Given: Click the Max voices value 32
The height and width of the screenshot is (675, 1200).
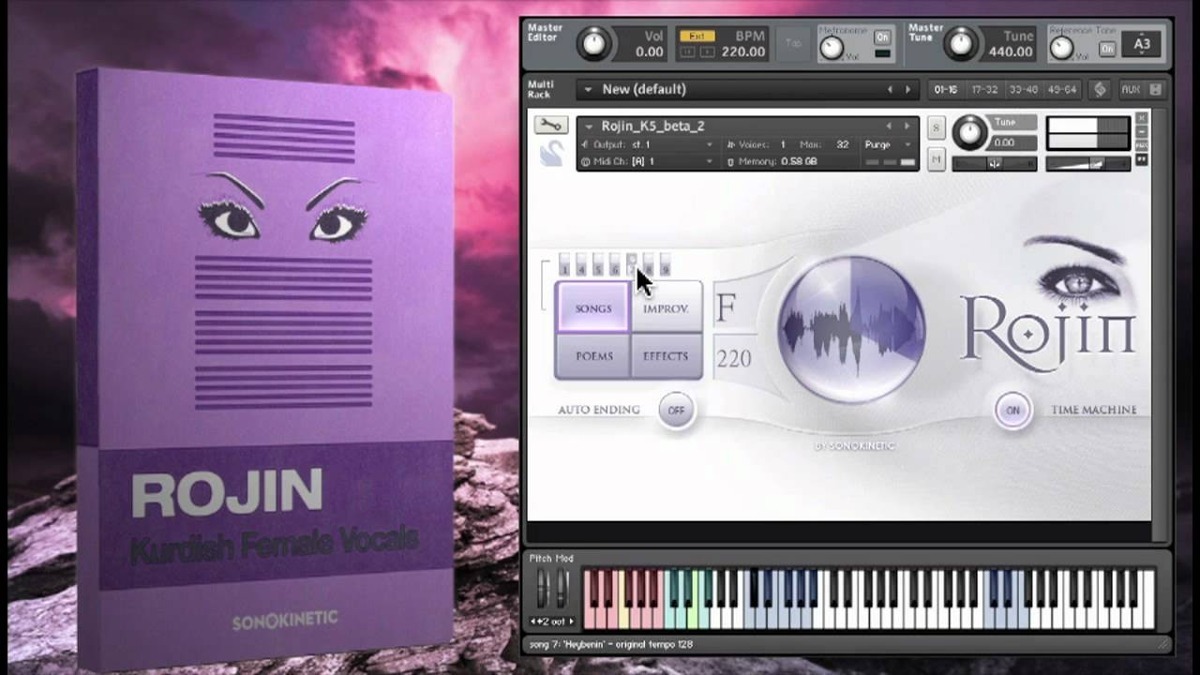Looking at the screenshot, I should [x=843, y=145].
